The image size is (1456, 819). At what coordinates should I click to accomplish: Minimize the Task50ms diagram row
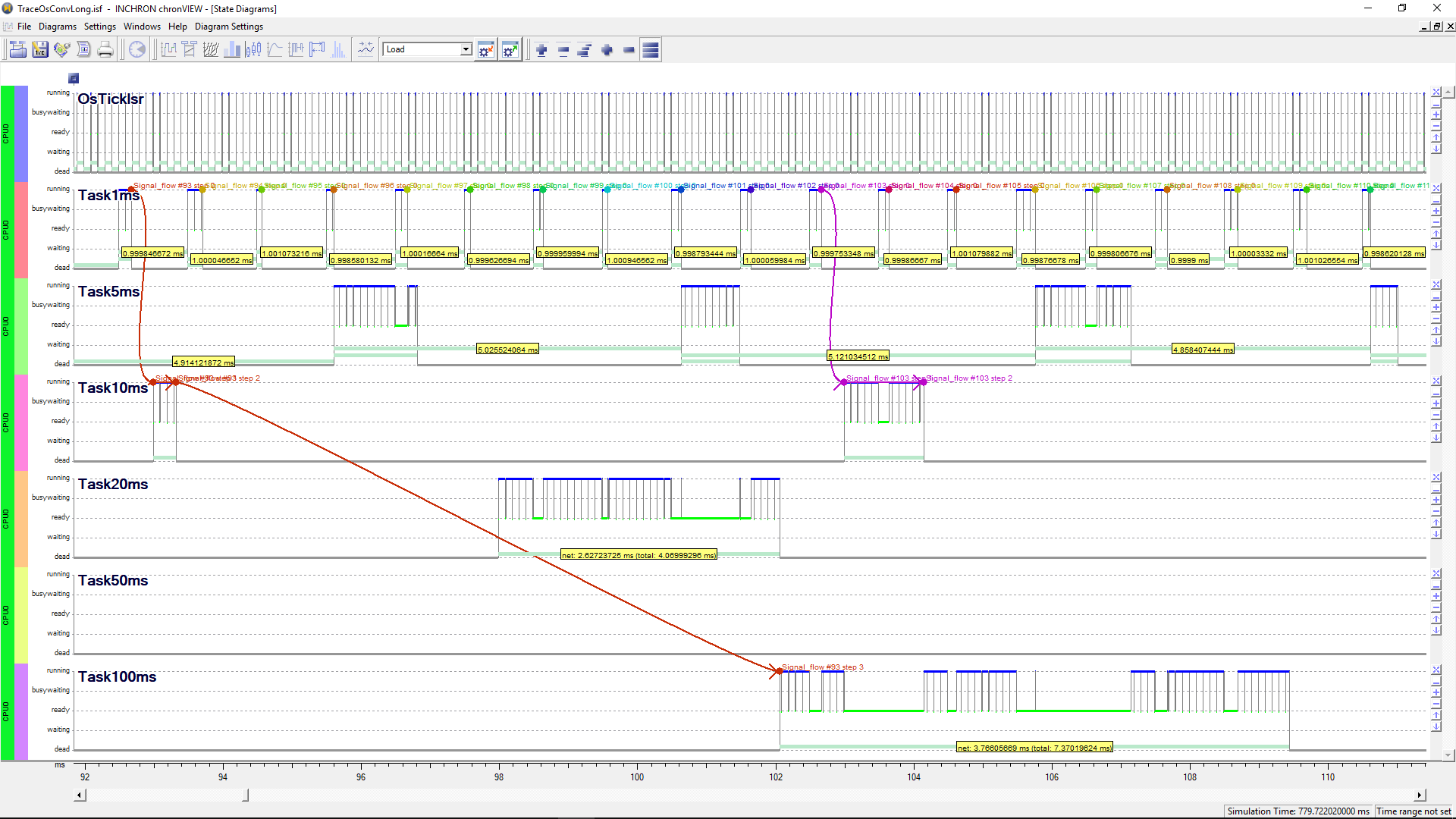tap(1436, 585)
